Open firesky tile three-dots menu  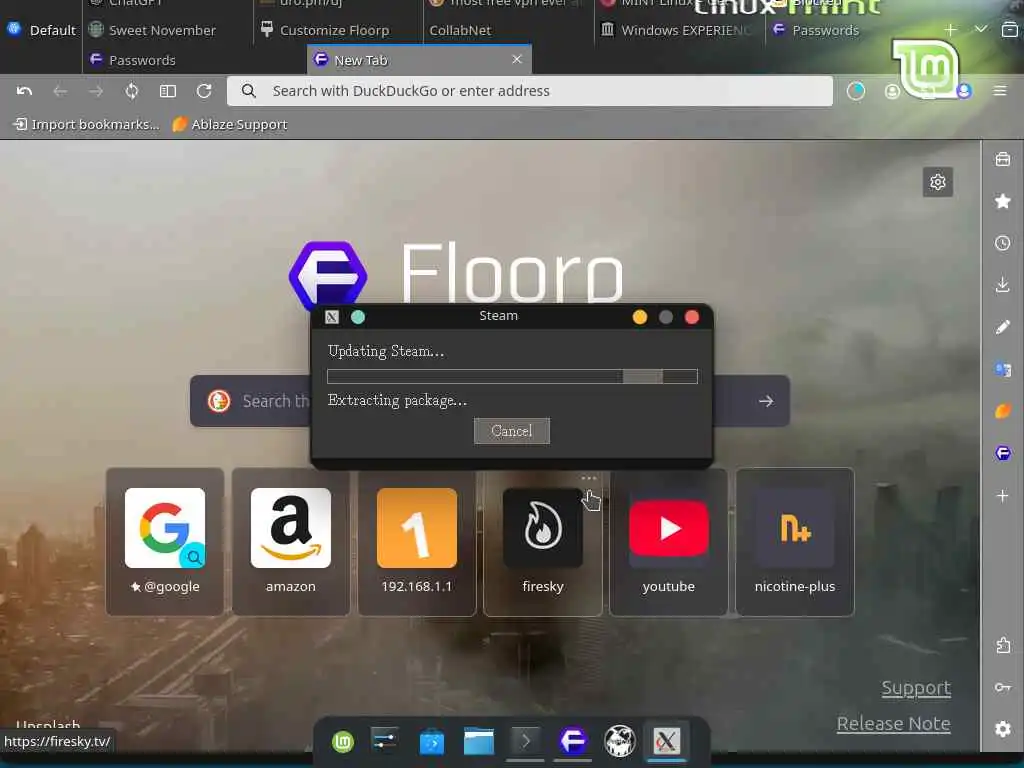click(588, 478)
